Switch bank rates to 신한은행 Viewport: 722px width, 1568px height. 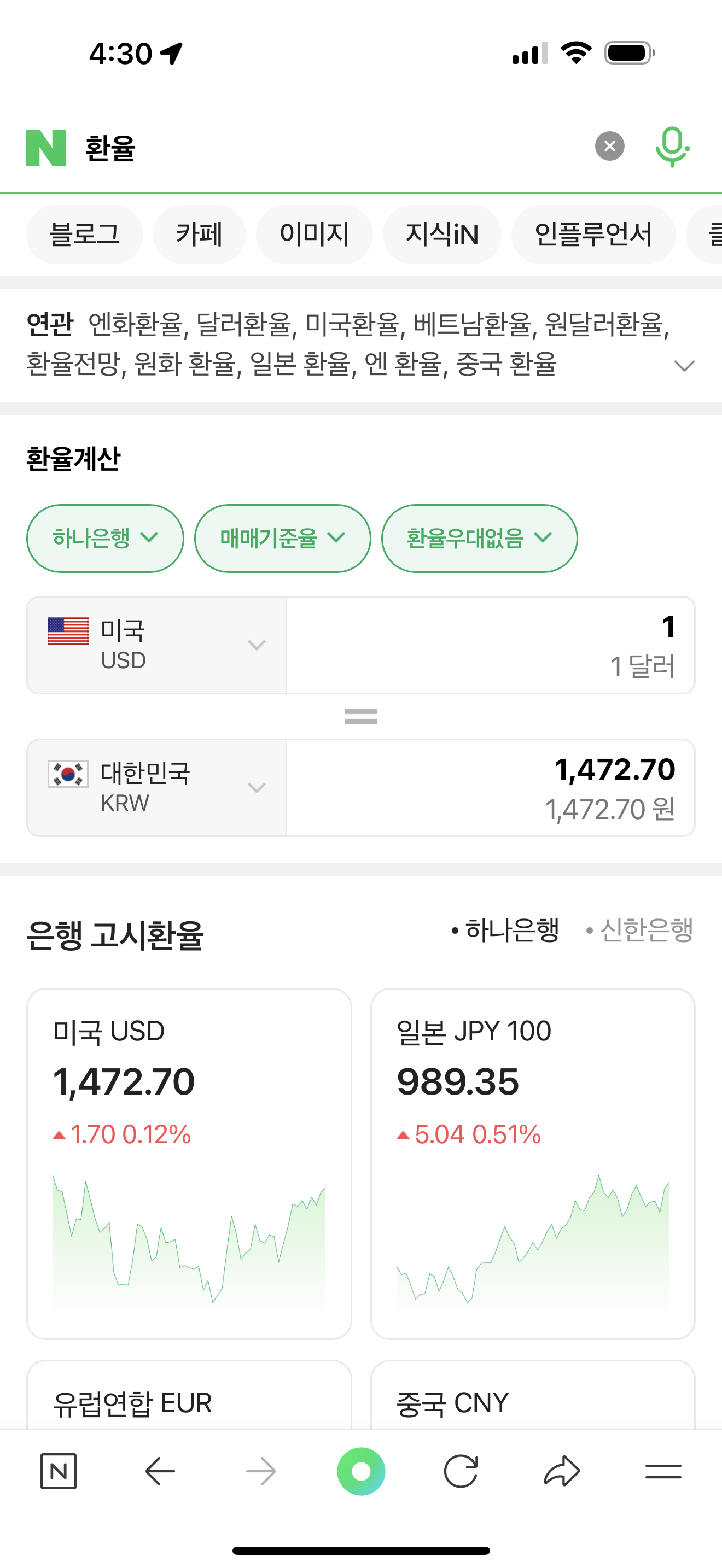[640, 930]
